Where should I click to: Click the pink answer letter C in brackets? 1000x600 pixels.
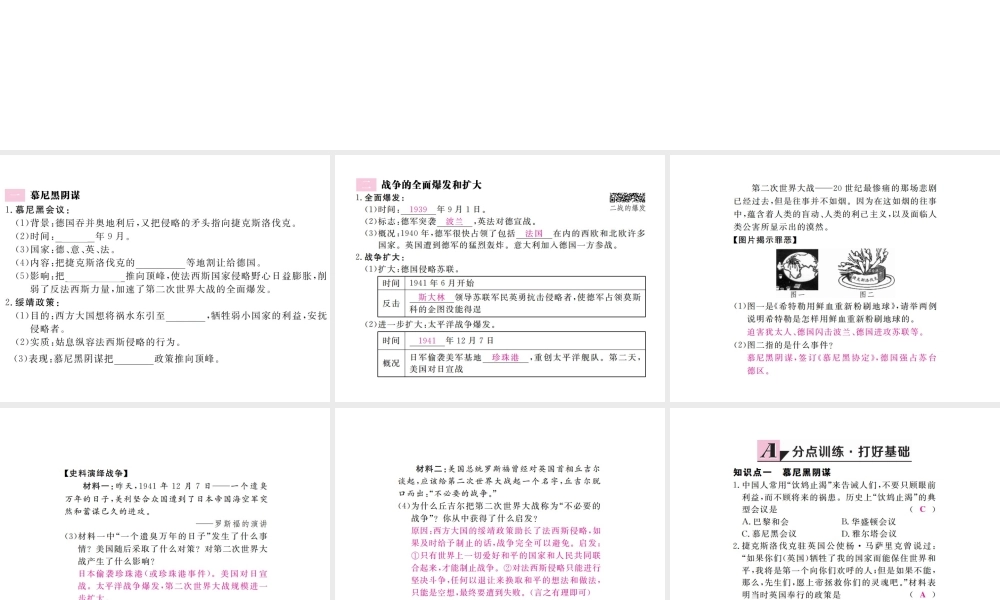point(922,509)
